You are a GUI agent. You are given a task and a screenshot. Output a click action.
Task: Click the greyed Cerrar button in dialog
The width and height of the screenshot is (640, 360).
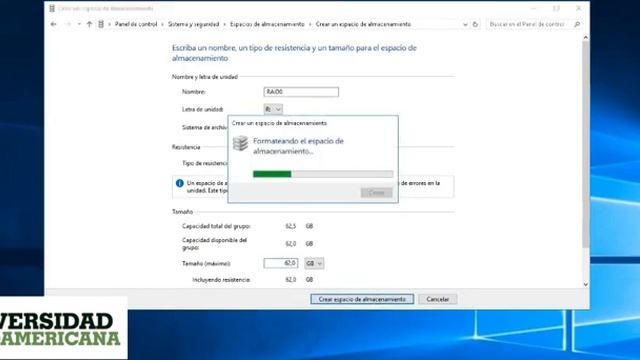coord(376,193)
